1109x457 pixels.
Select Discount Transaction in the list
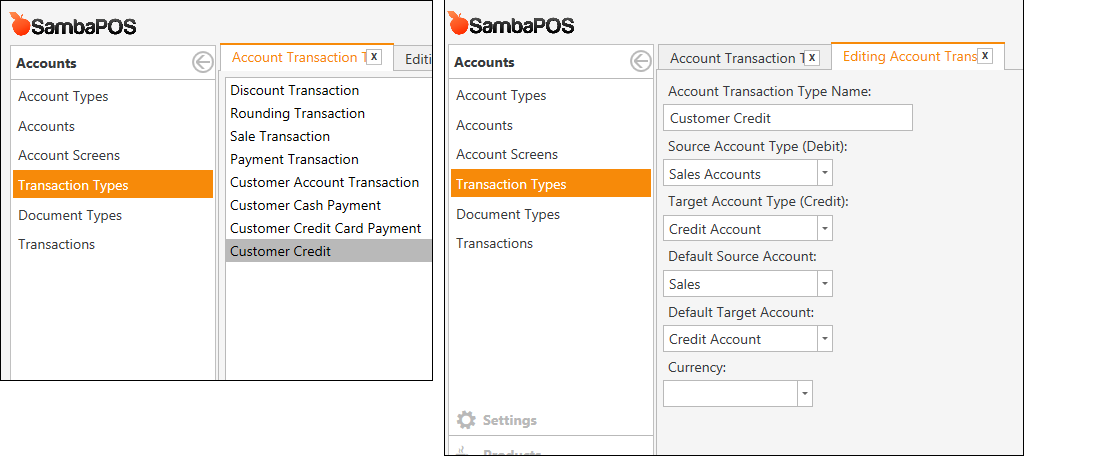294,90
